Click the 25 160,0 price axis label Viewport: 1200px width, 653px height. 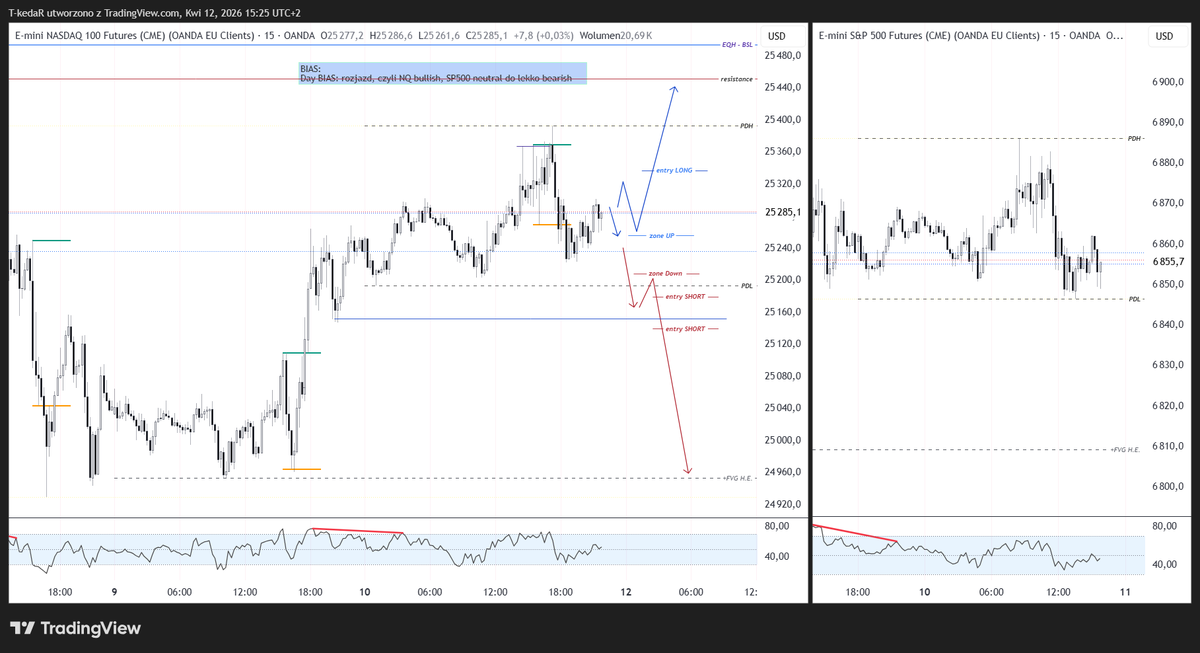click(784, 312)
